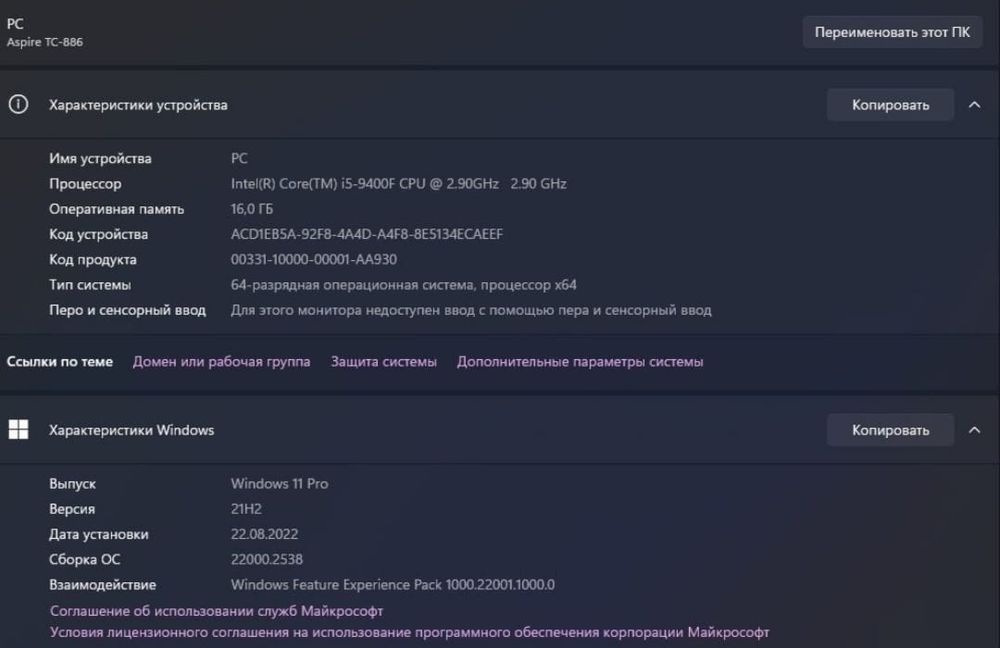Open the Домен или рабочая группа link
This screenshot has width=1000, height=648.
point(221,362)
